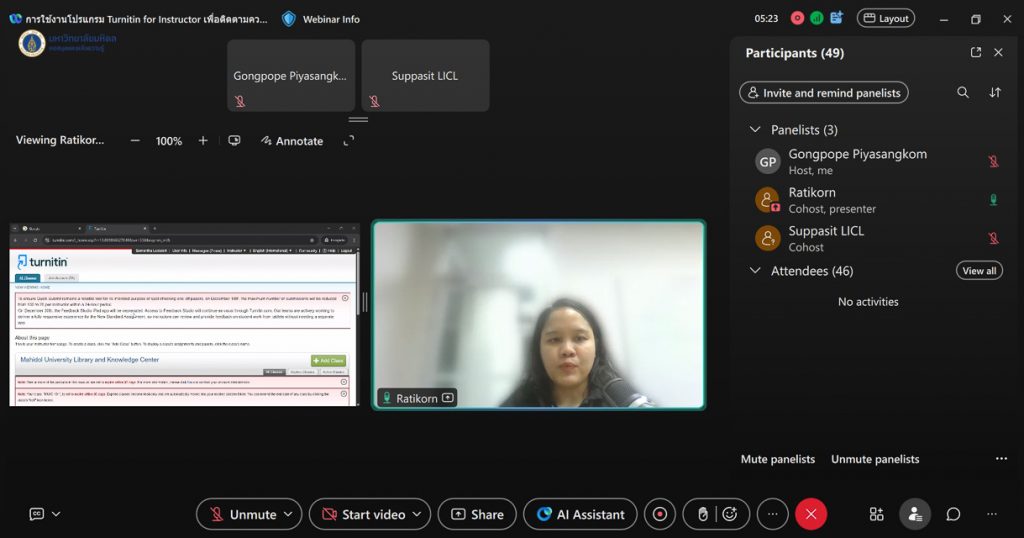Expand the Attendees section chevron

tap(755, 271)
